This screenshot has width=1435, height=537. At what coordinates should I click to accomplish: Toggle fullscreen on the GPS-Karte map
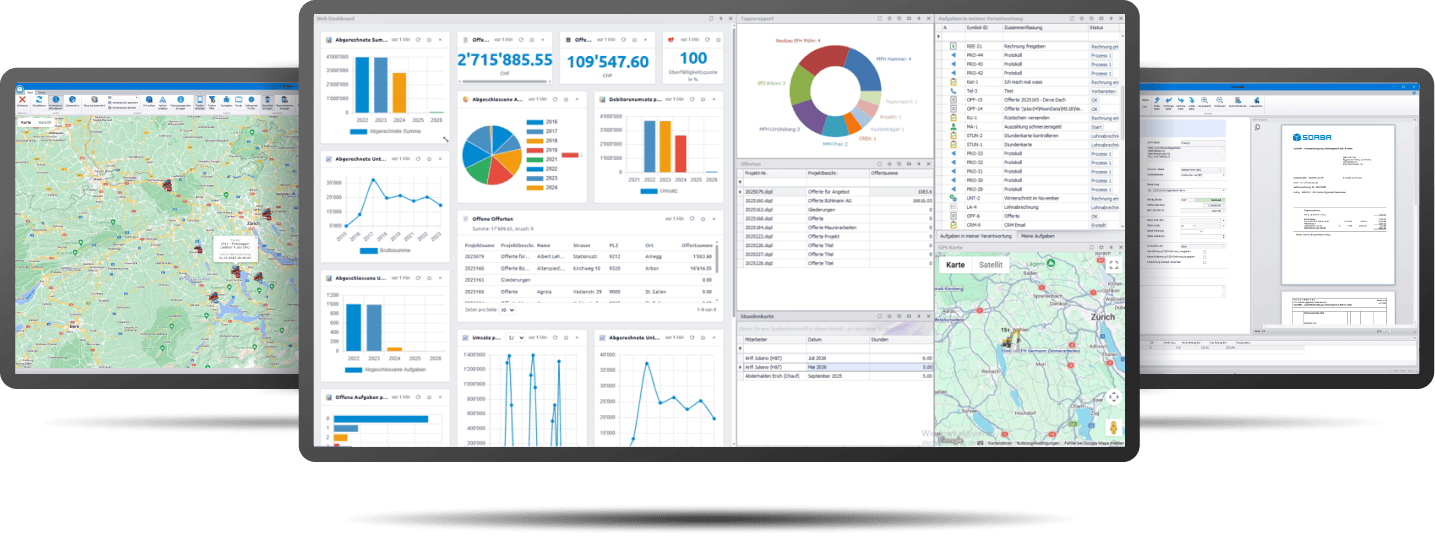(1114, 265)
